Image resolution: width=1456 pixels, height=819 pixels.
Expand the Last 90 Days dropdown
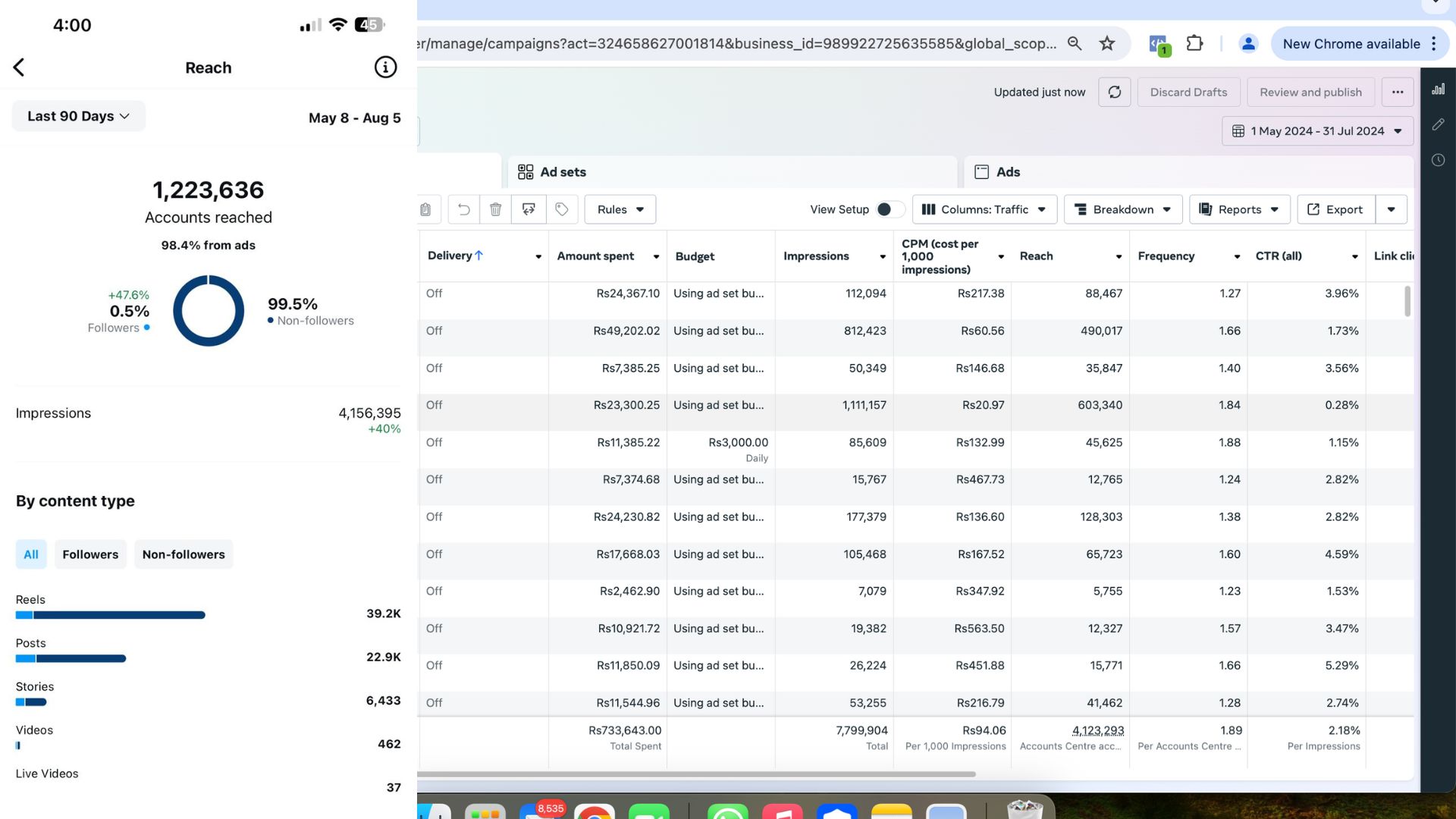(x=78, y=116)
